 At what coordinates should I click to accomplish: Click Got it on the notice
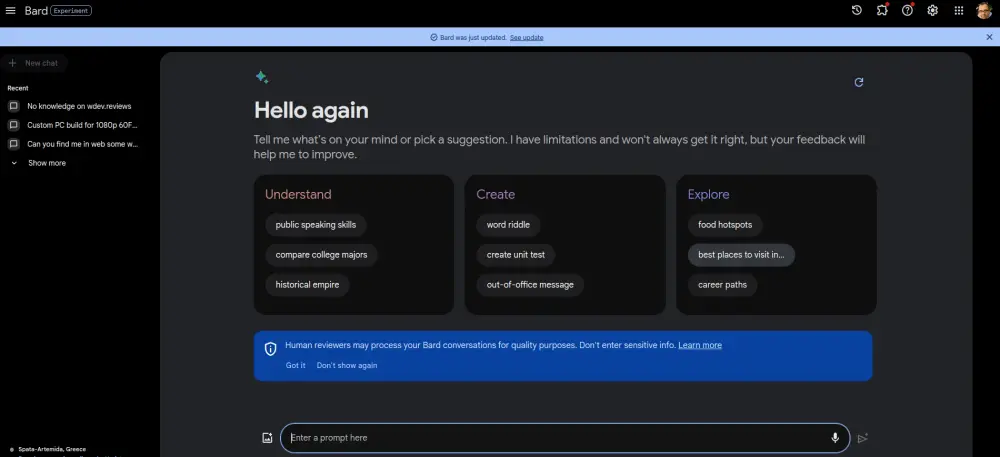click(295, 365)
